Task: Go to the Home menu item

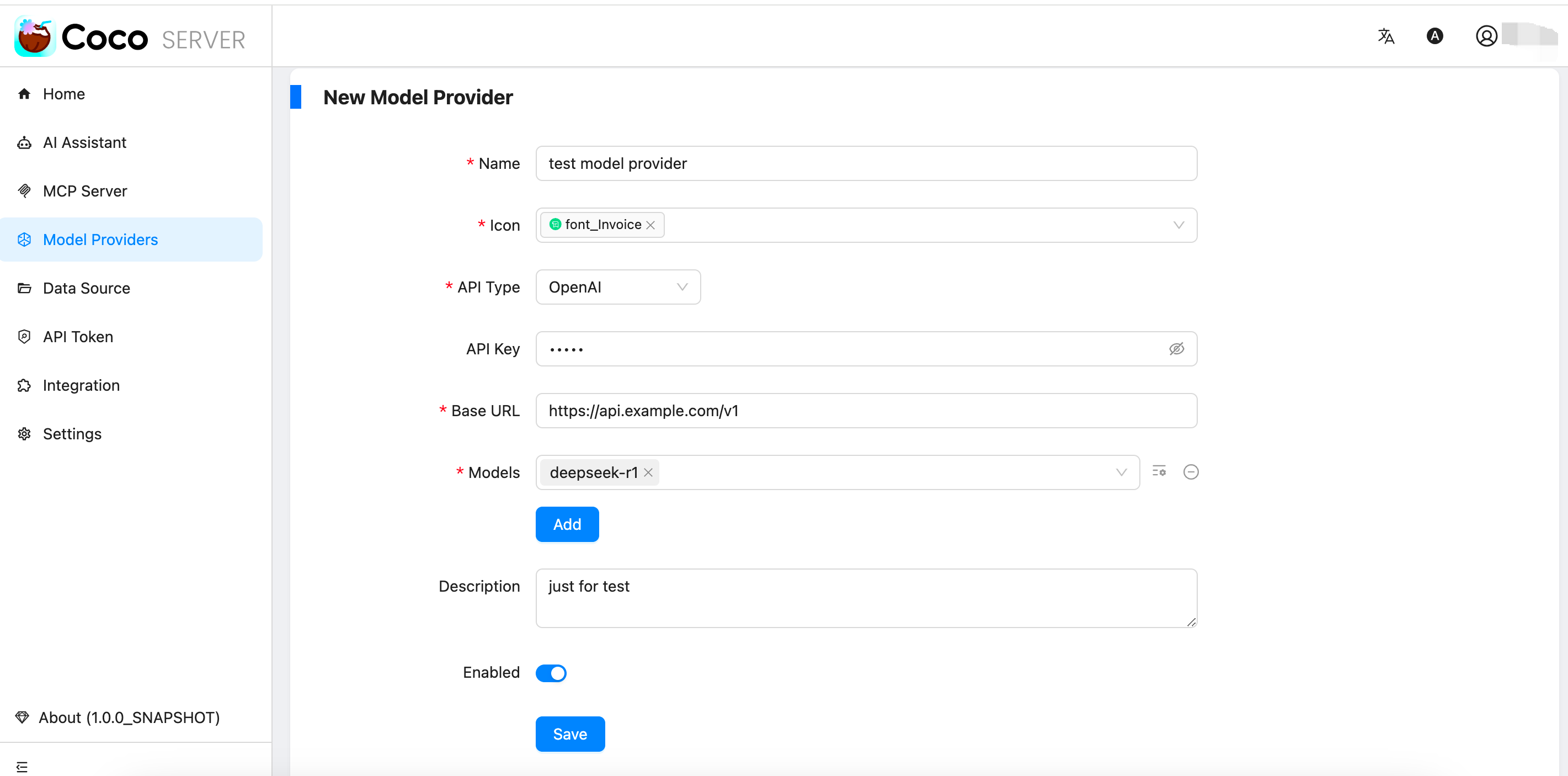Action: click(131, 94)
